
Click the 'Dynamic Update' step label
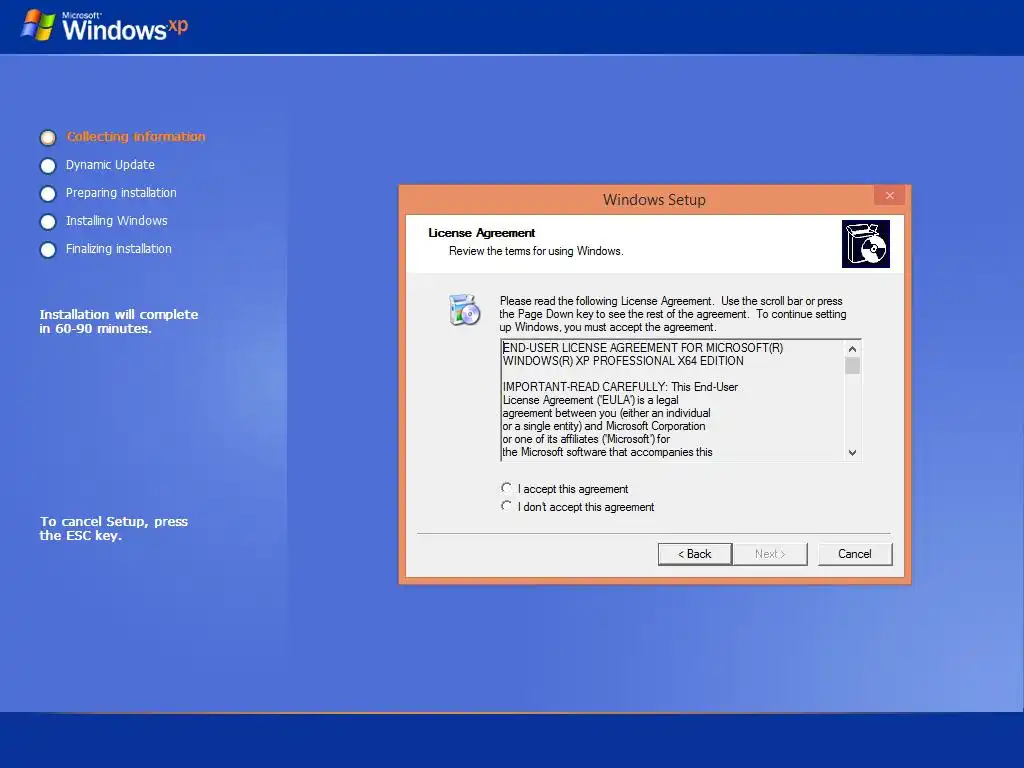[110, 165]
